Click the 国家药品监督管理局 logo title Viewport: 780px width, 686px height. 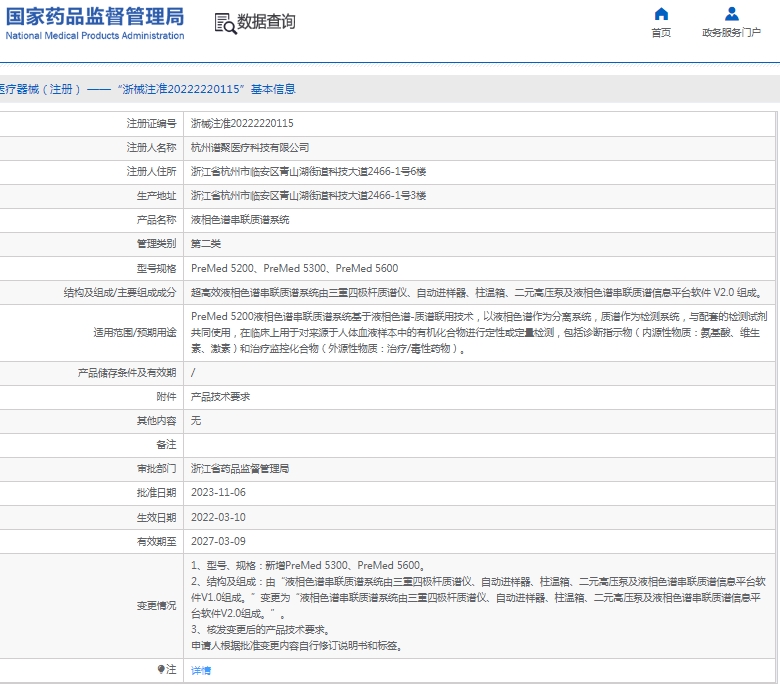pos(95,16)
